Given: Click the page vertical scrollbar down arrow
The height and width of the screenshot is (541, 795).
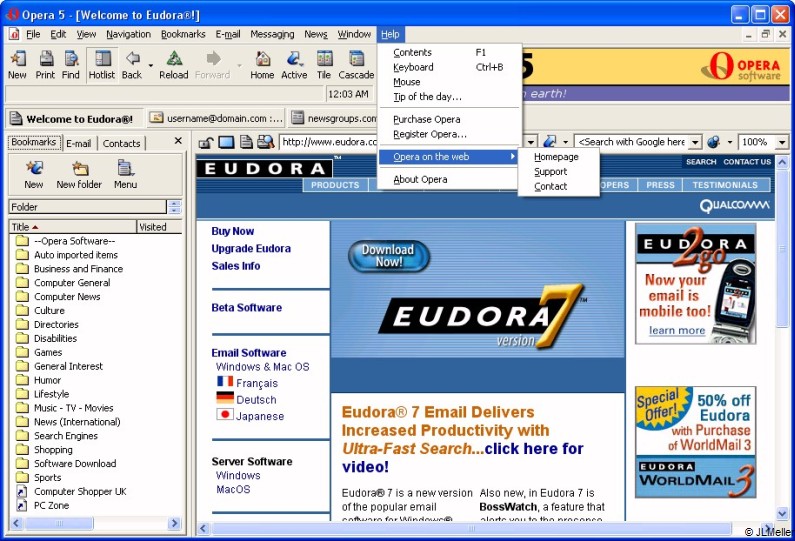Looking at the screenshot, I should pyautogui.click(x=781, y=513).
